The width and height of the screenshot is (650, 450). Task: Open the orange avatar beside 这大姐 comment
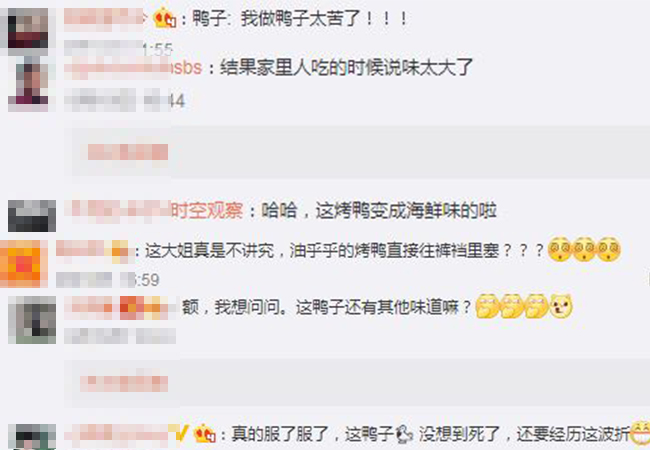click(x=21, y=264)
